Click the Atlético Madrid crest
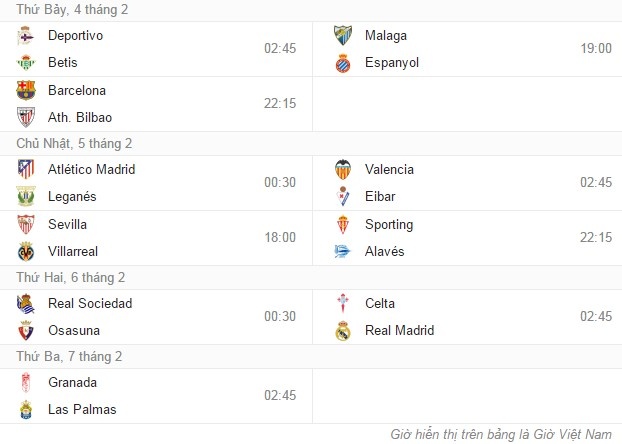Viewport: 622px width, 444px height. click(26, 169)
